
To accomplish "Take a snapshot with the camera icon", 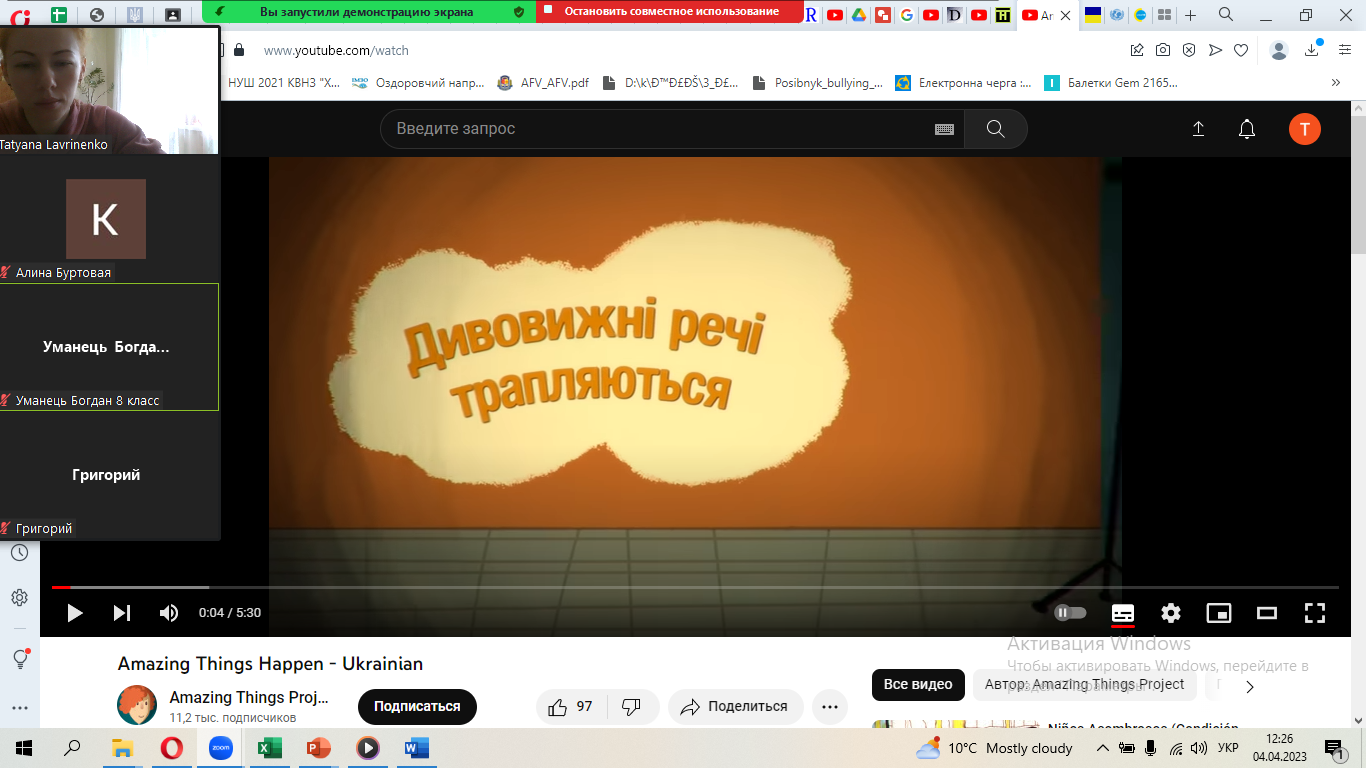I will [x=1163, y=50].
